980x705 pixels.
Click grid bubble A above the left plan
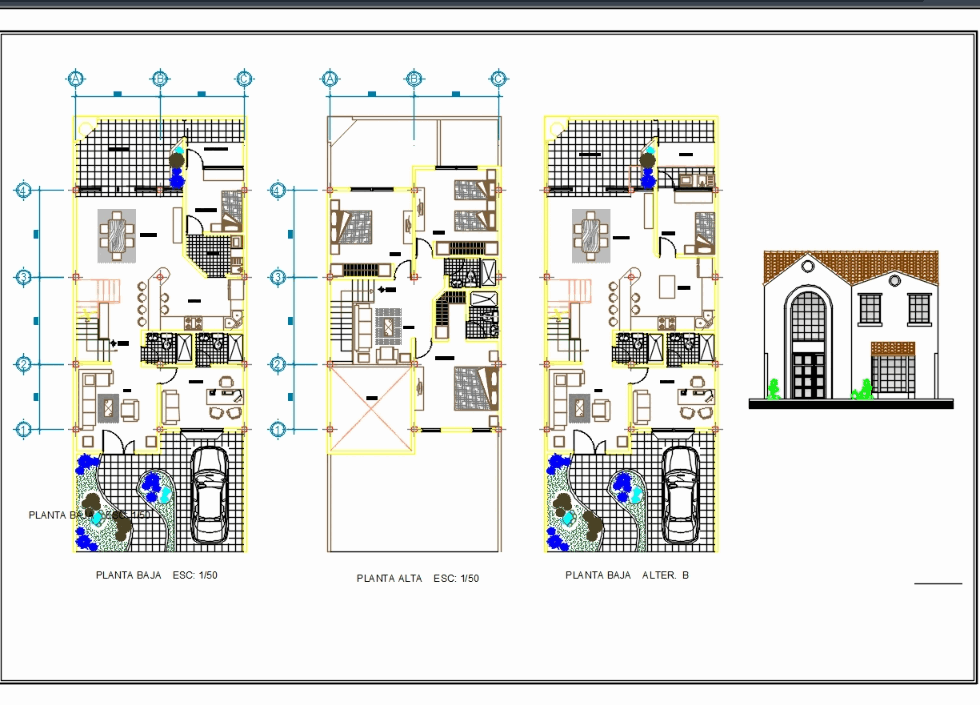click(x=74, y=76)
